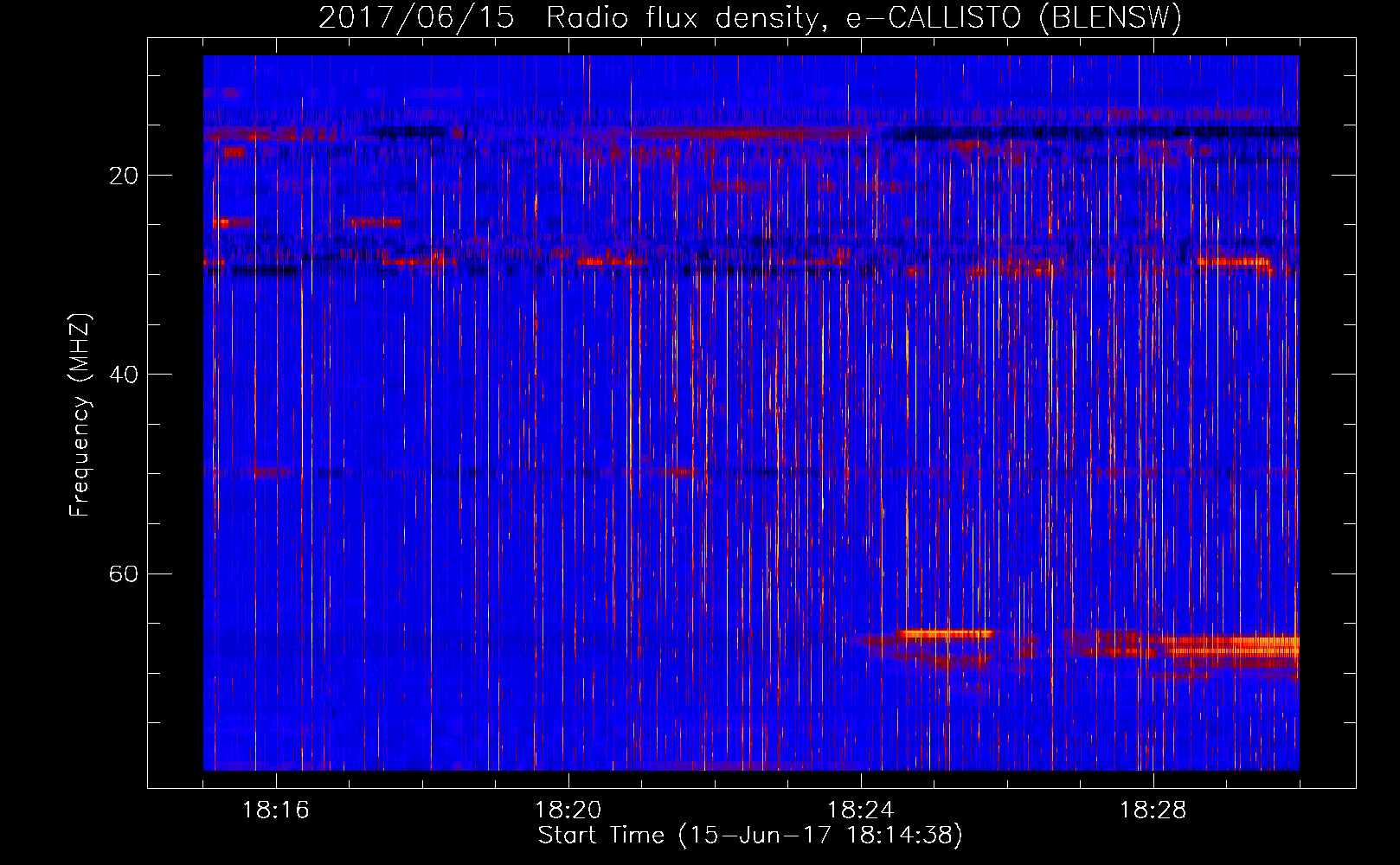This screenshot has width=1400, height=865.
Task: Click the 'Start Time (15-Jun-17 18:14:38)' label
Action: (750, 836)
